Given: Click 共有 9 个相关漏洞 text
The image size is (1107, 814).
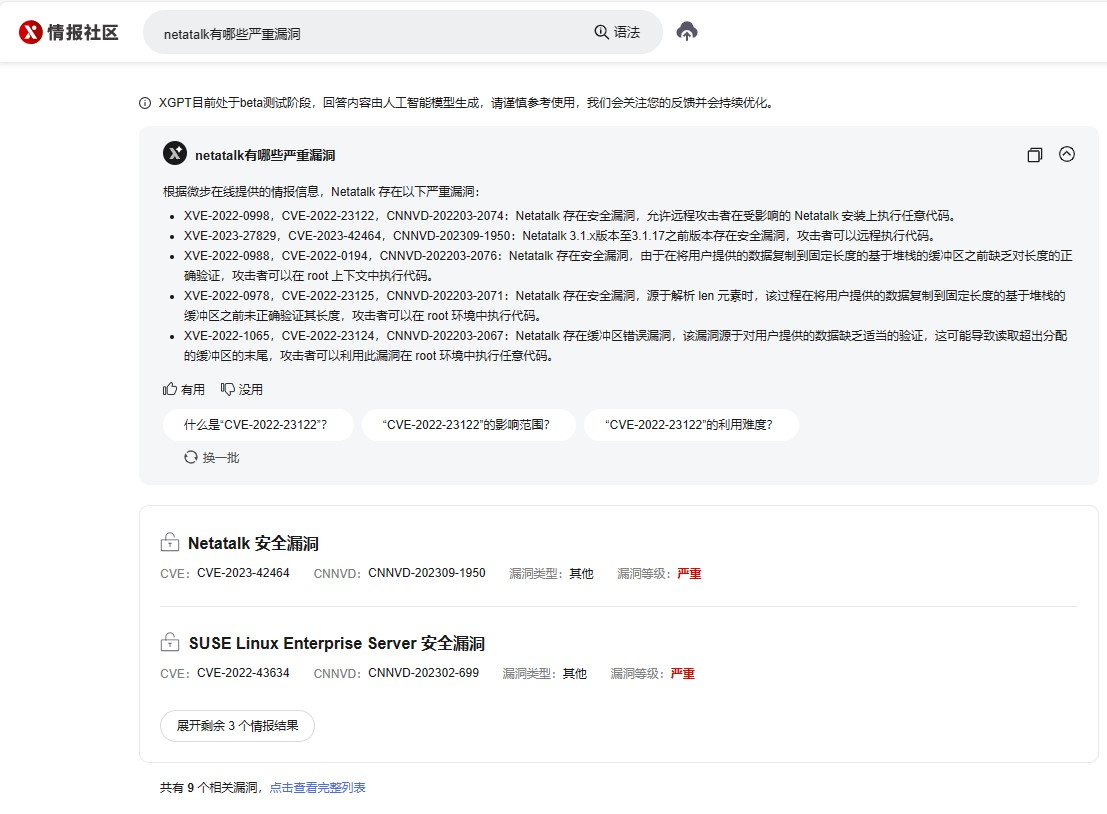Looking at the screenshot, I should [209, 788].
